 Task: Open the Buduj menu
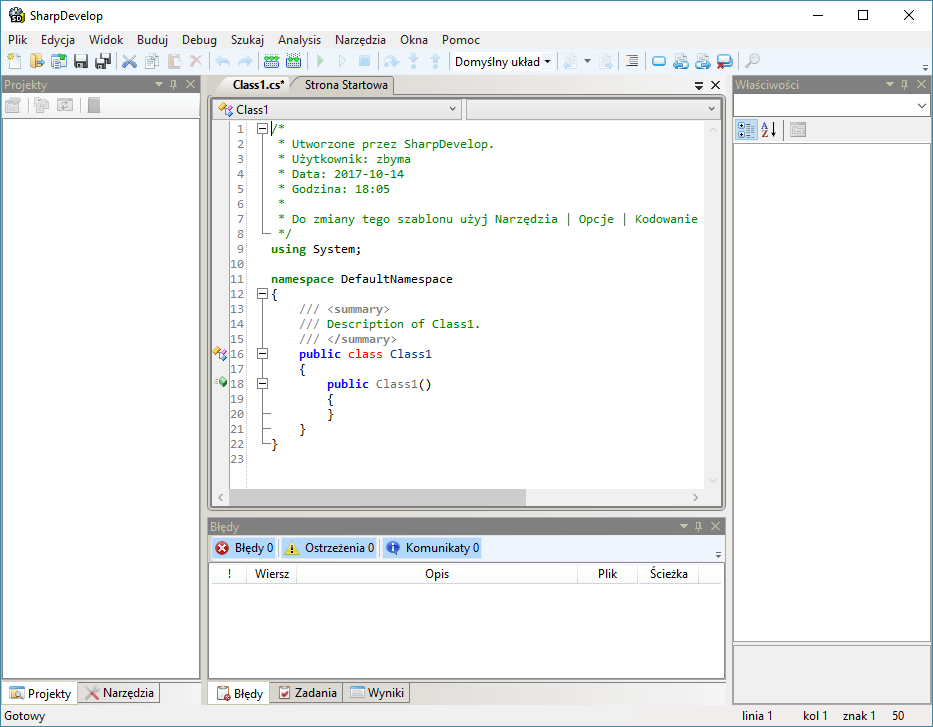tap(152, 40)
